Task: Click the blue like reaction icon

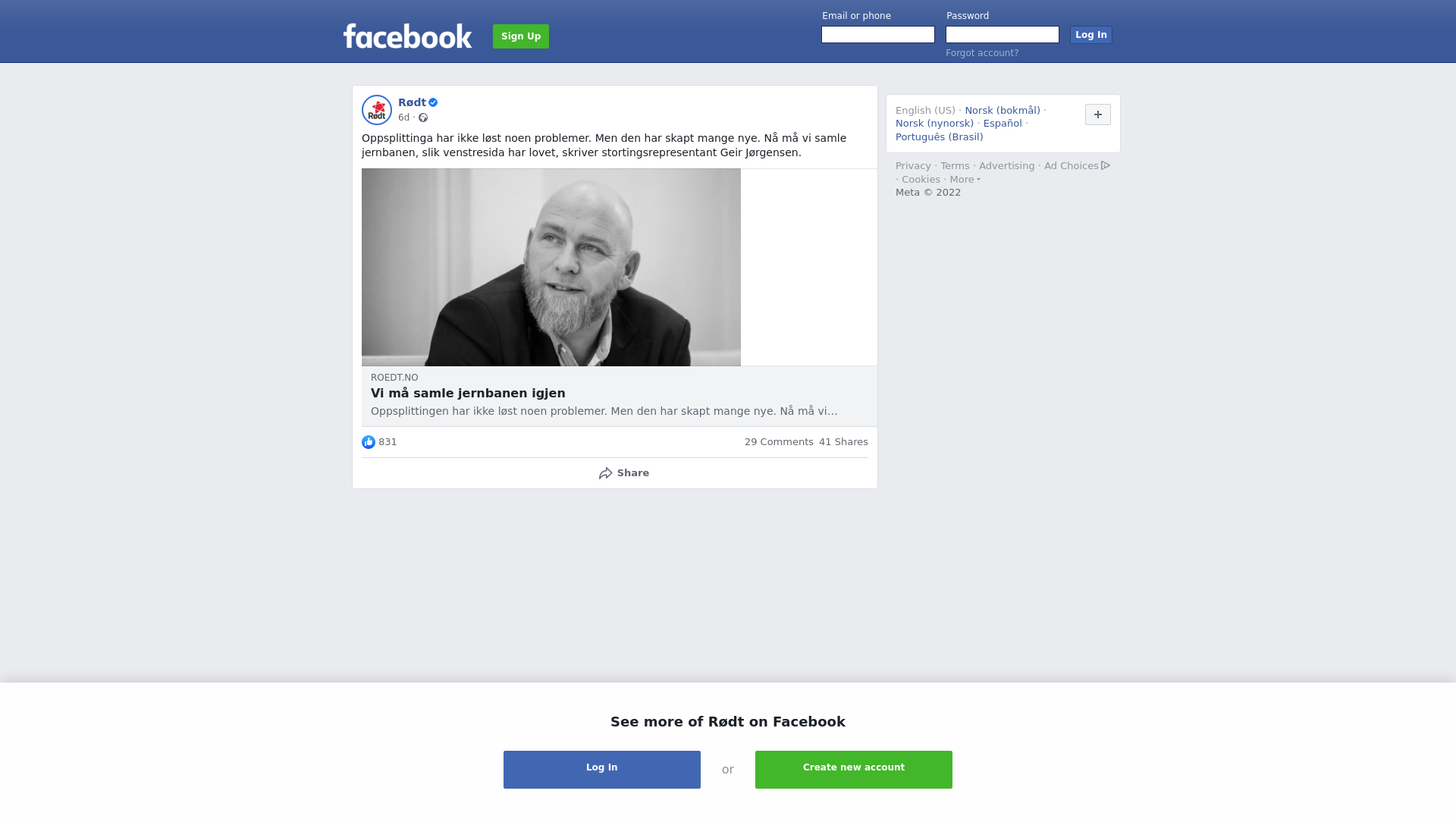Action: tap(369, 442)
